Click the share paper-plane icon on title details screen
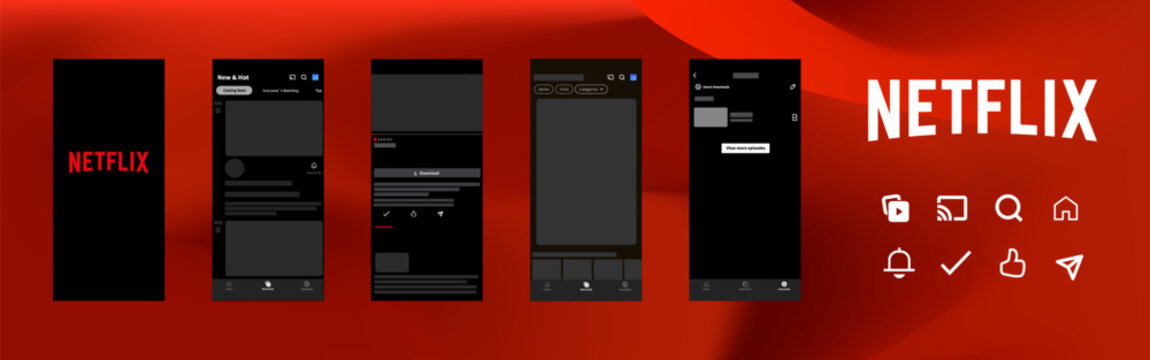This screenshot has width=1150, height=360. 440,213
